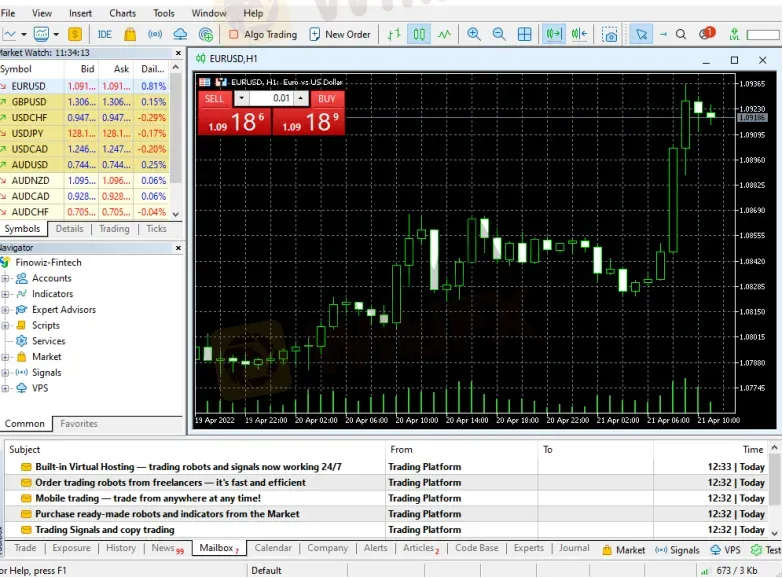Expand the Accounts tree node
Image resolution: width=783 pixels, height=578 pixels.
point(6,278)
